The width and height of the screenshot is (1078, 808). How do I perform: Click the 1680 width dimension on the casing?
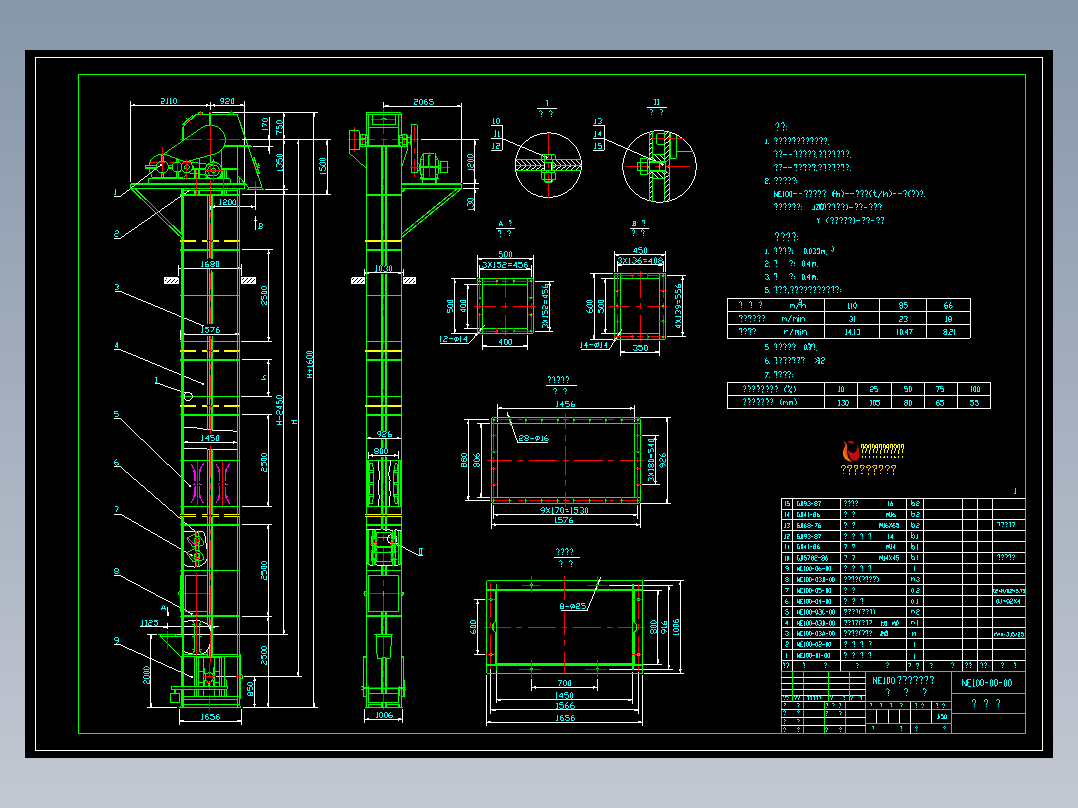210,264
